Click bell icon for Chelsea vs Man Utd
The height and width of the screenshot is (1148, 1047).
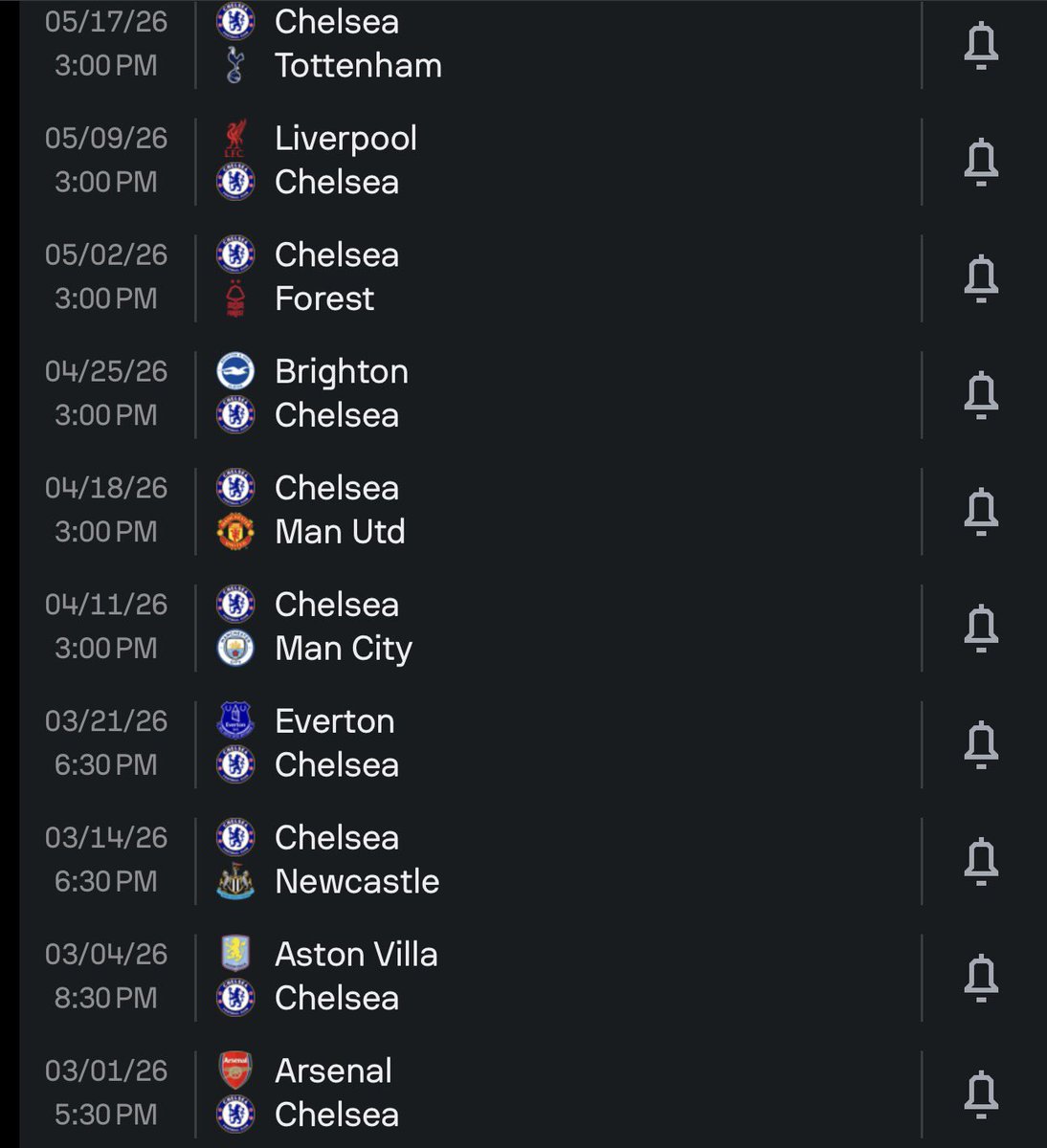point(981,512)
